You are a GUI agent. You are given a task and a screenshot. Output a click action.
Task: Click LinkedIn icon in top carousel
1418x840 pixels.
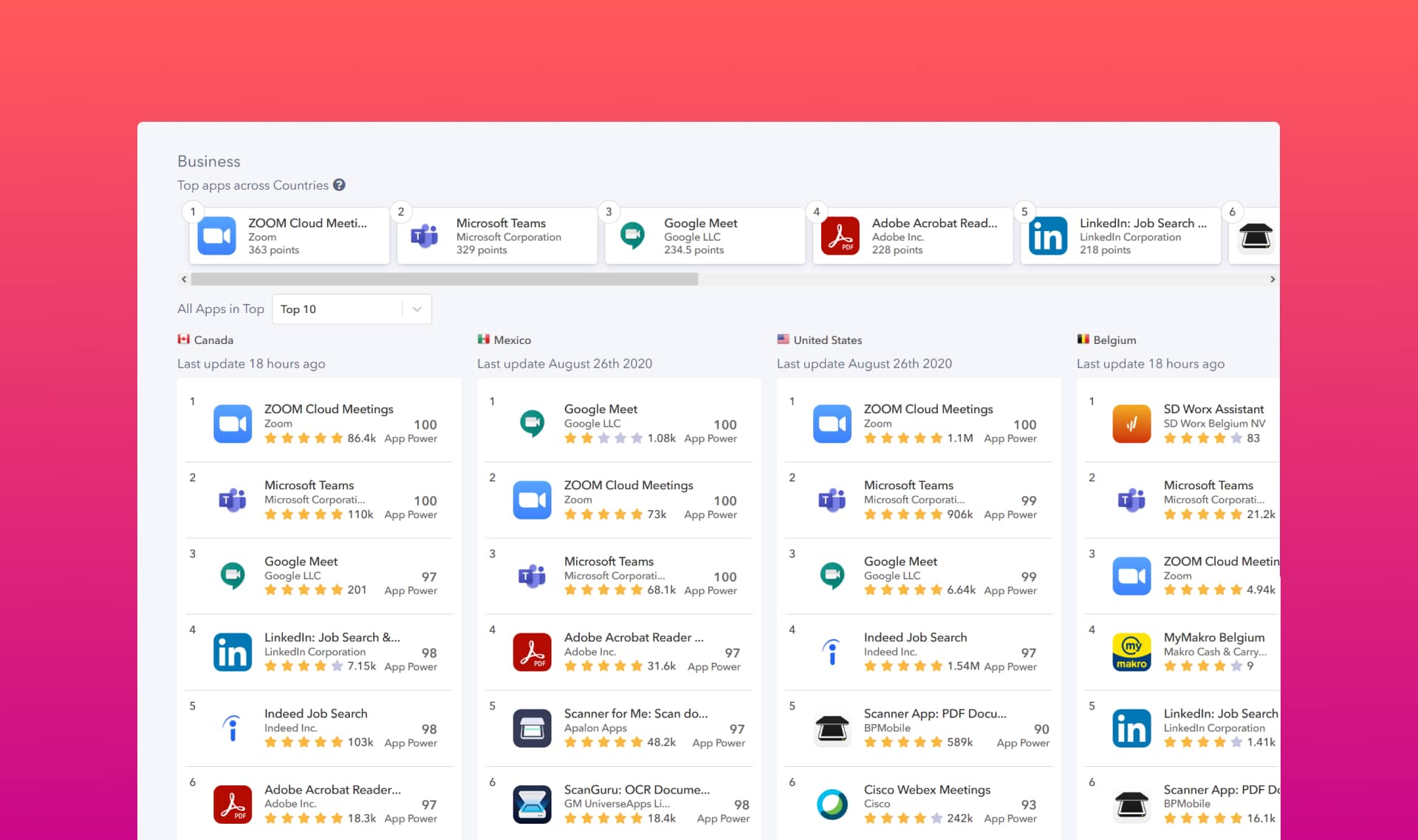[1048, 236]
